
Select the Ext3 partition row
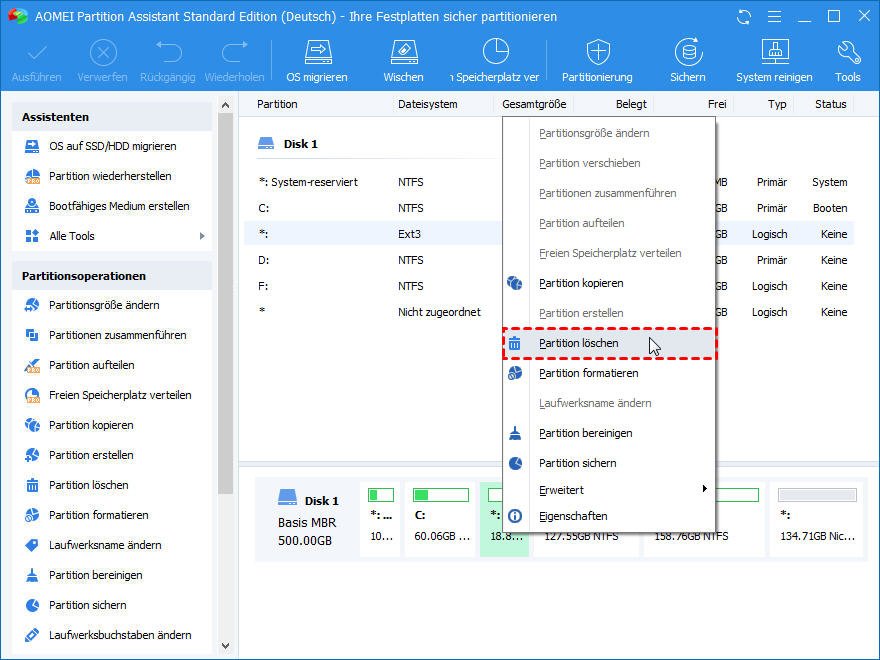549,234
